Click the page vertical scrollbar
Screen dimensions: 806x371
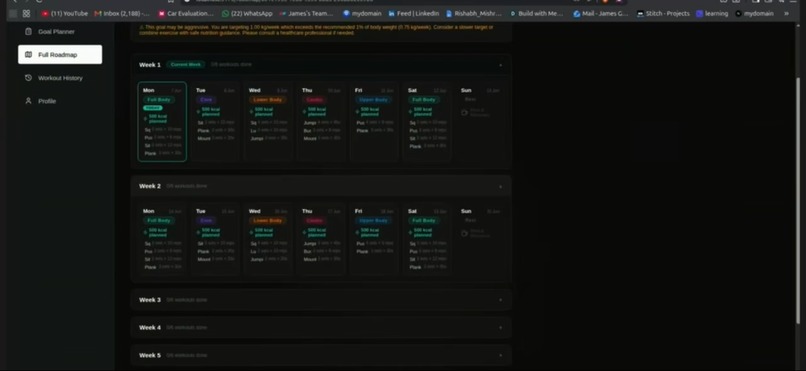798,200
